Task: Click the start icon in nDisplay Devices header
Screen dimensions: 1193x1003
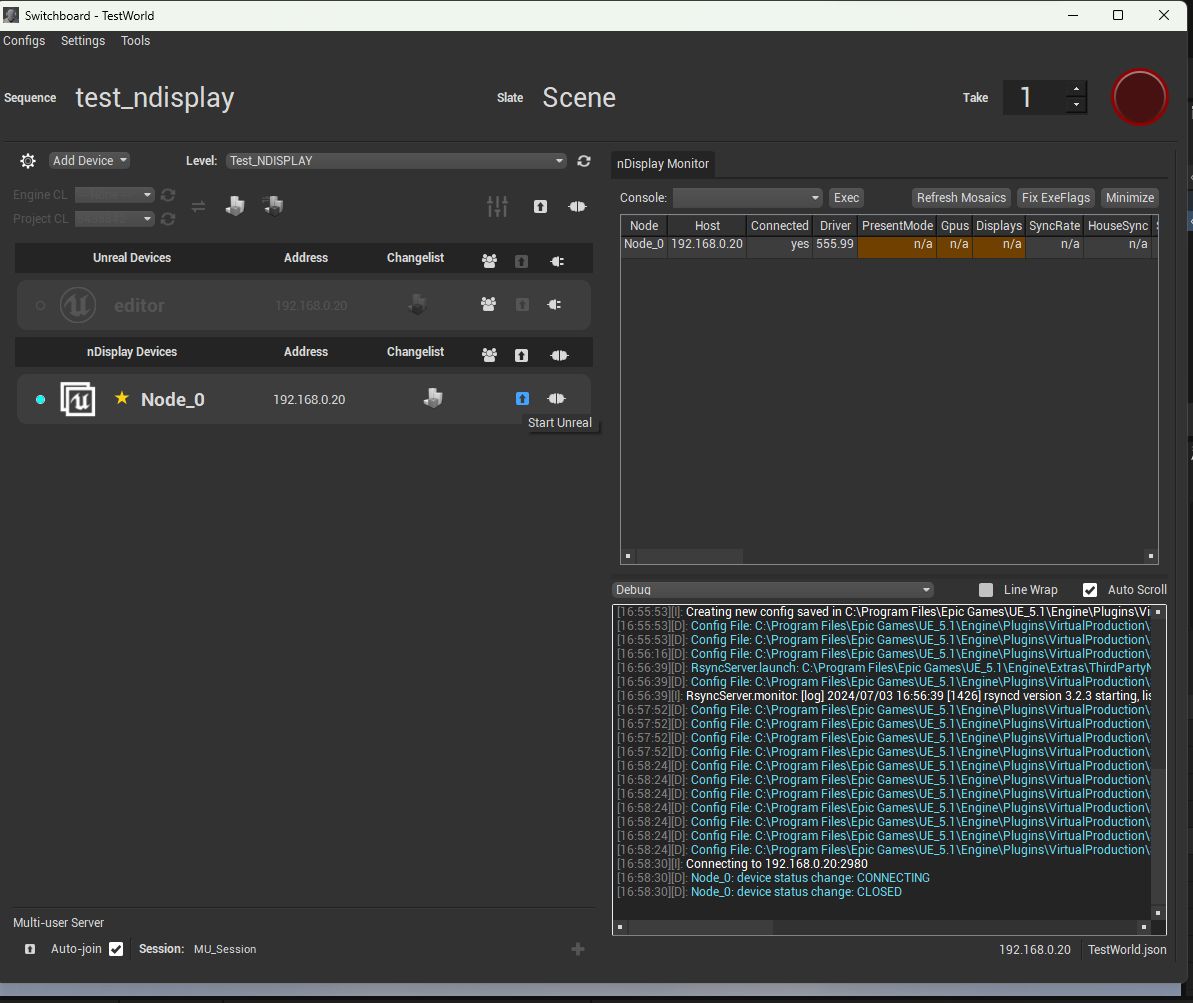Action: click(x=521, y=355)
